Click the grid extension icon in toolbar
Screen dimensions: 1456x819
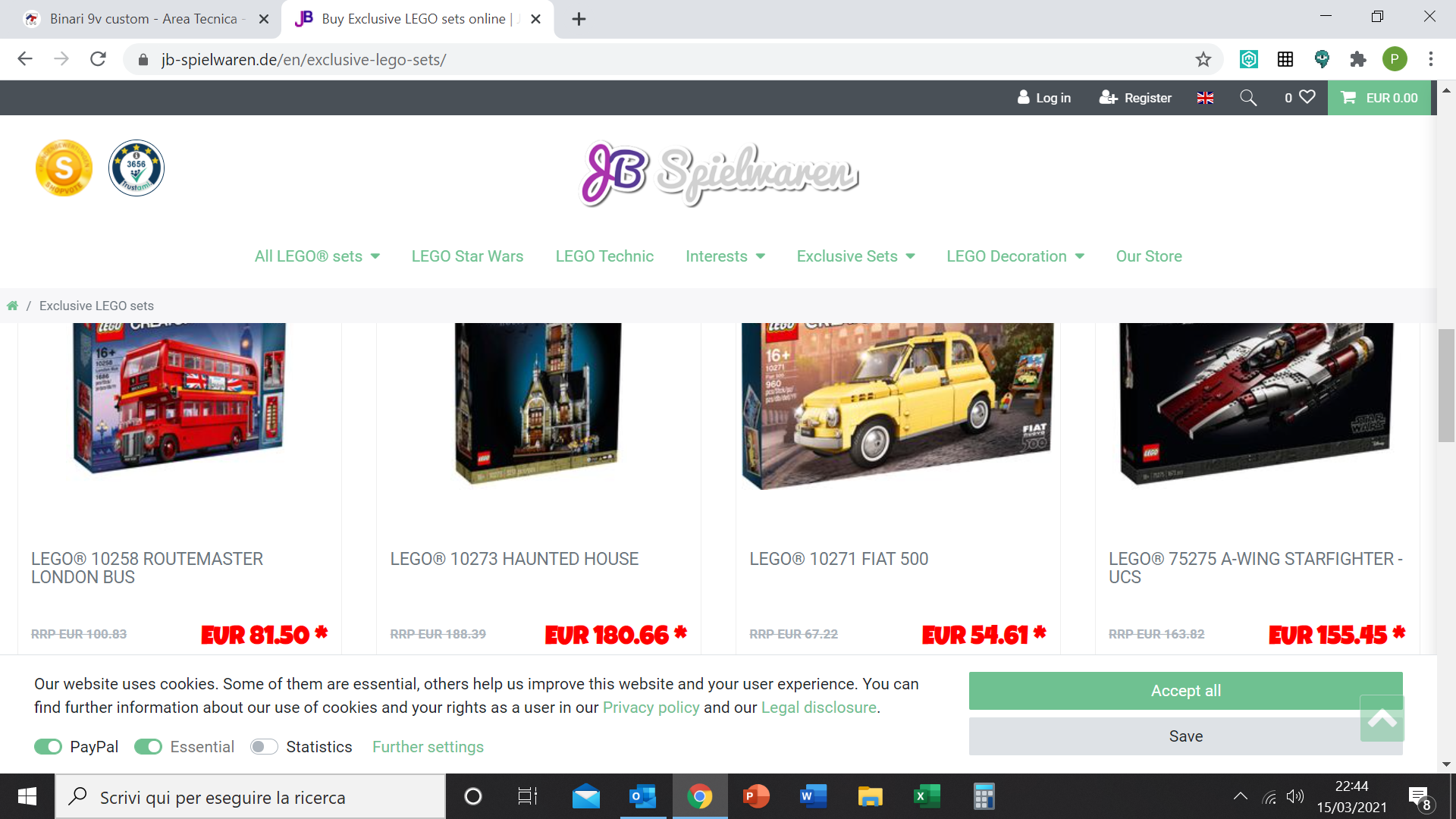click(1285, 59)
